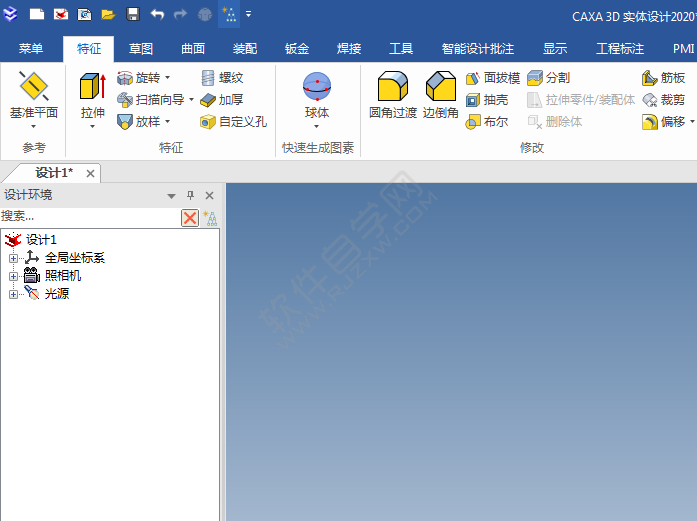Click the 边倒角 chamfer tool
Screen dimensions: 697x521
(x=441, y=95)
